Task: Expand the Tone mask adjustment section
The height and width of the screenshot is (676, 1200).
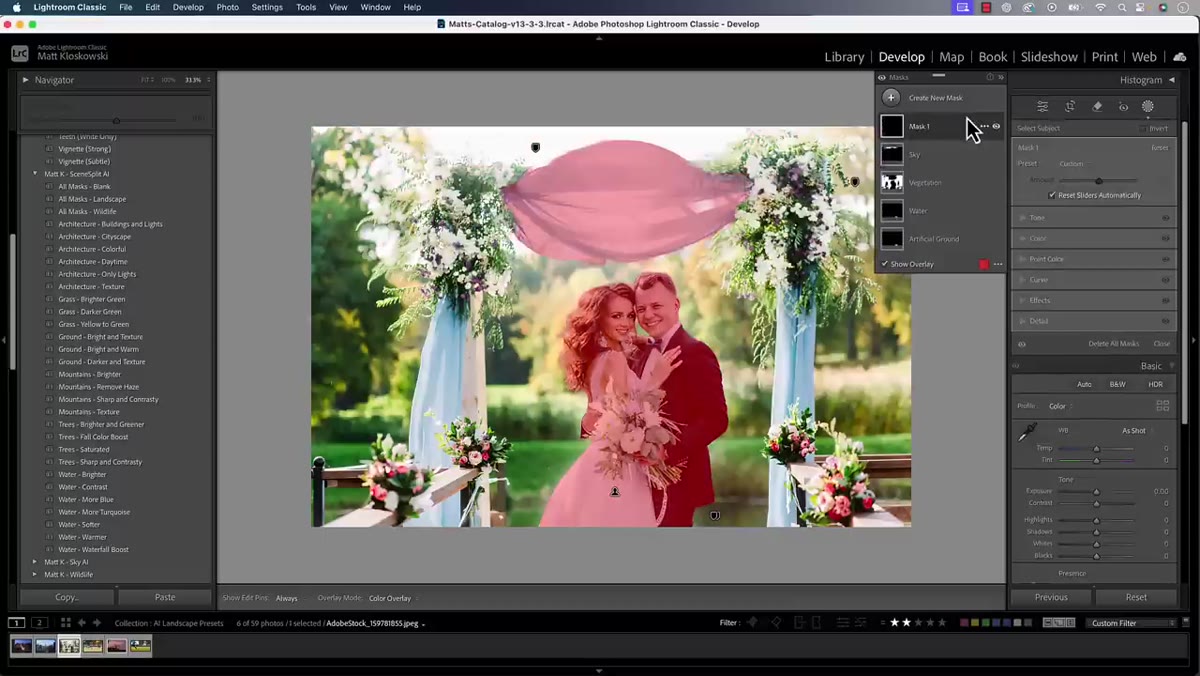Action: pyautogui.click(x=1022, y=218)
